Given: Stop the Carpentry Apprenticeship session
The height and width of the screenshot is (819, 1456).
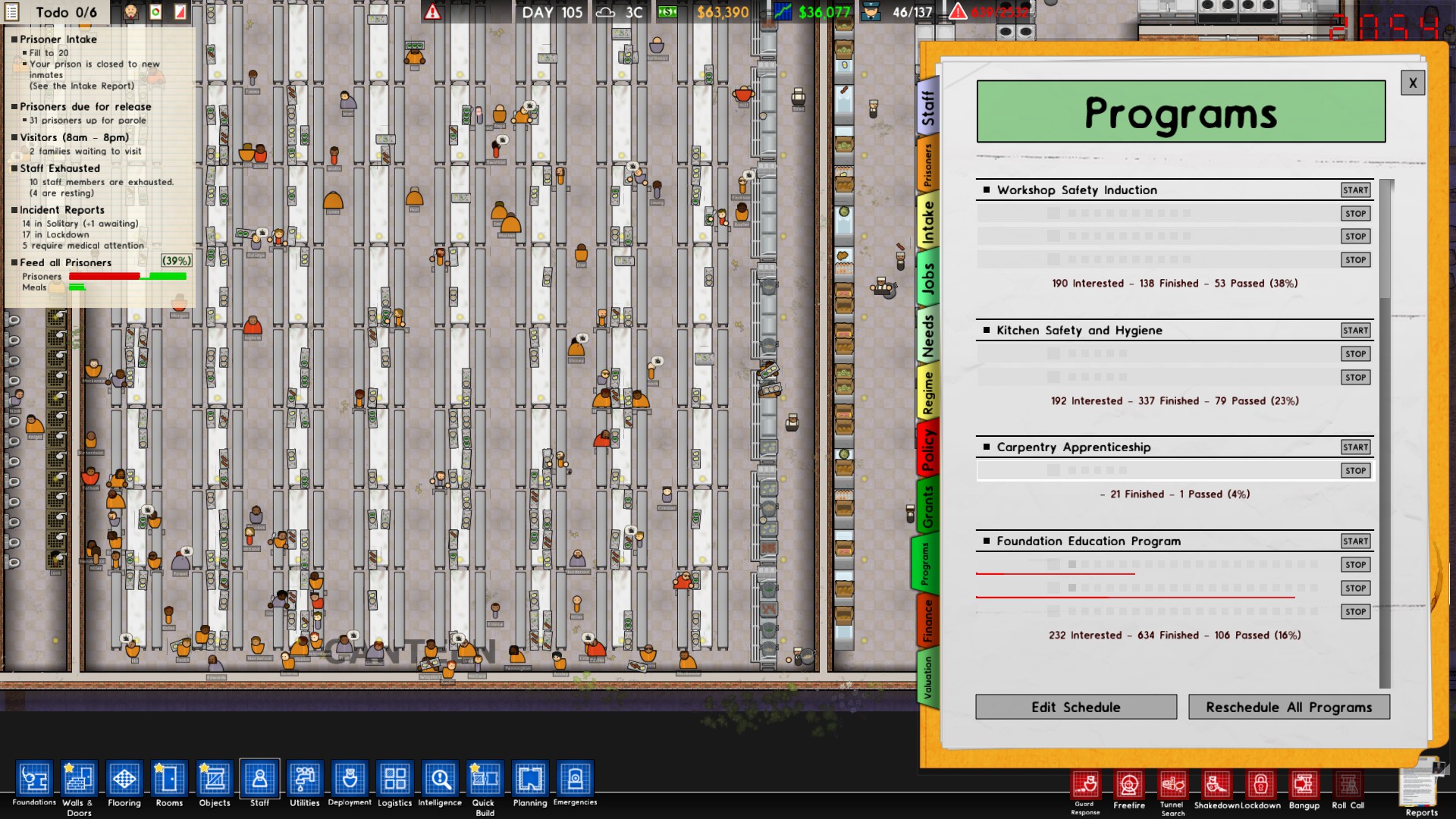Looking at the screenshot, I should pyautogui.click(x=1355, y=471).
